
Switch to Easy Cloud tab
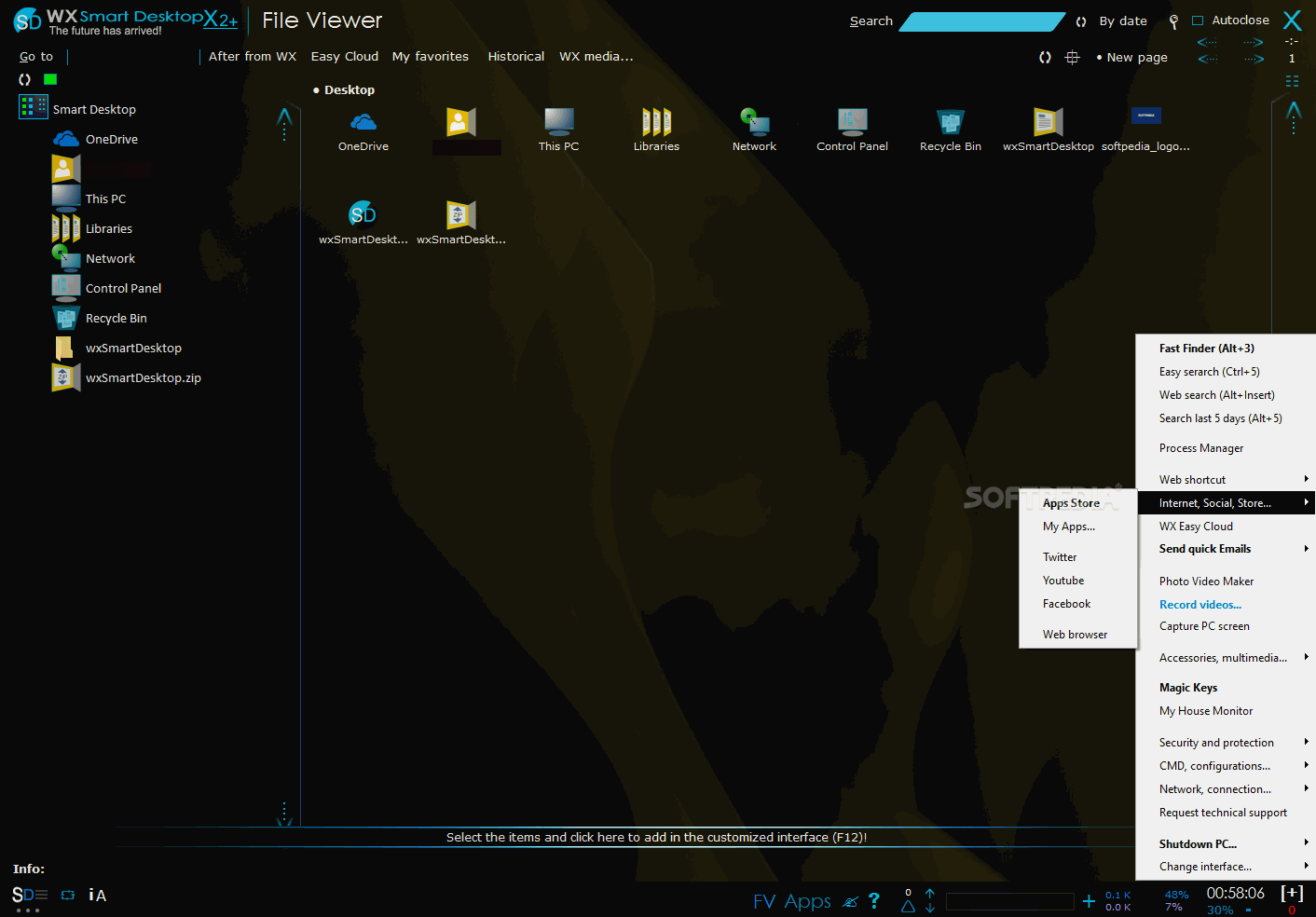pos(345,57)
